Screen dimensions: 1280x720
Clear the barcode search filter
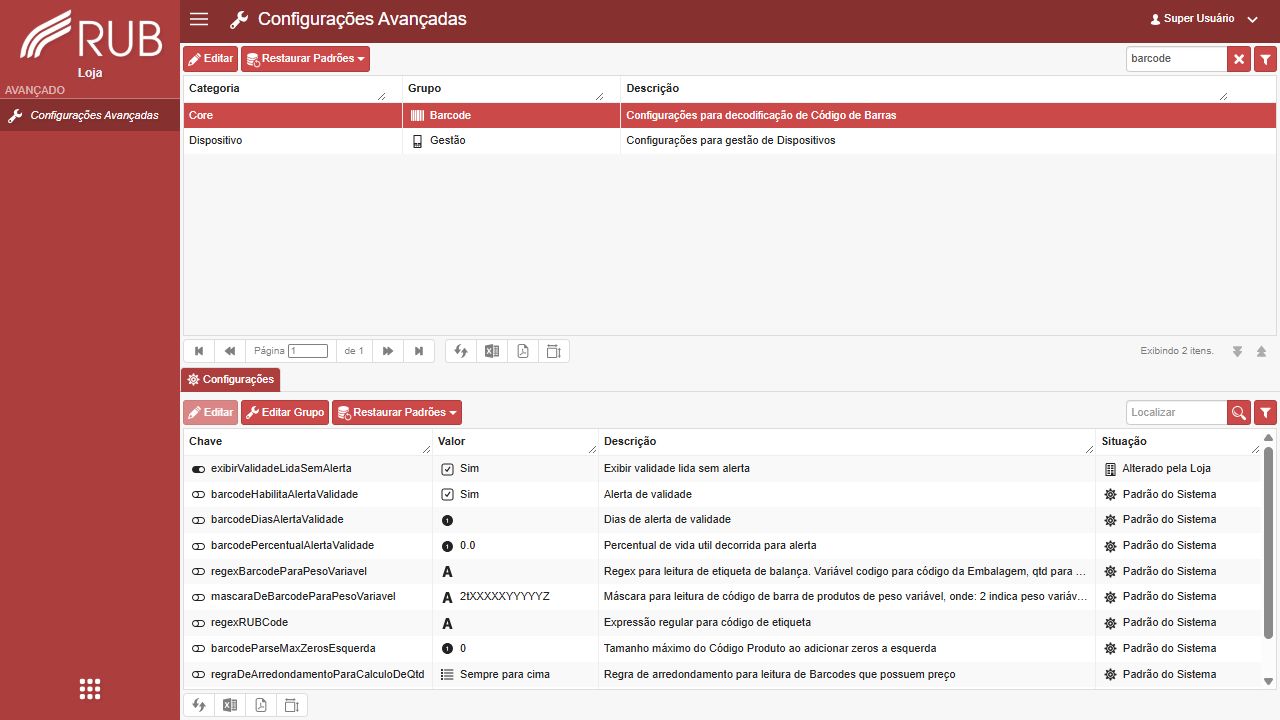[x=1240, y=59]
